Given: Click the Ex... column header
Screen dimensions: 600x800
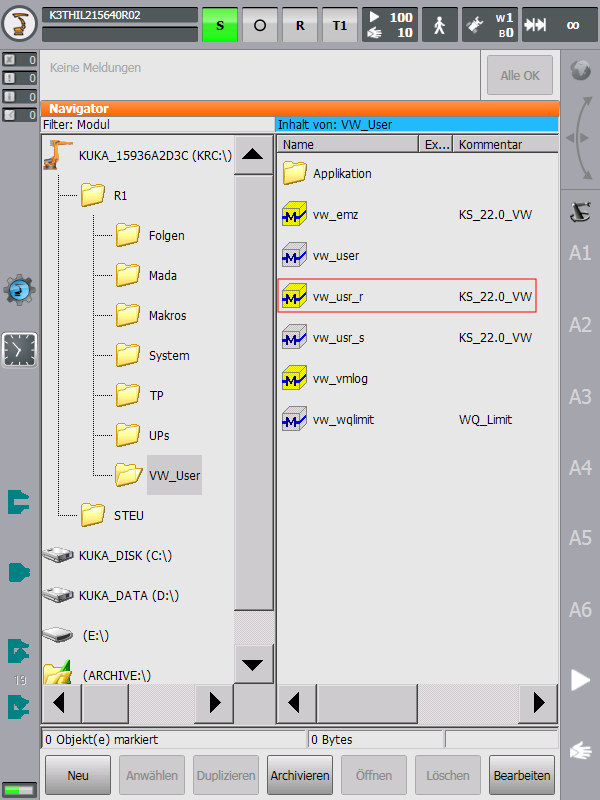Looking at the screenshot, I should point(436,144).
